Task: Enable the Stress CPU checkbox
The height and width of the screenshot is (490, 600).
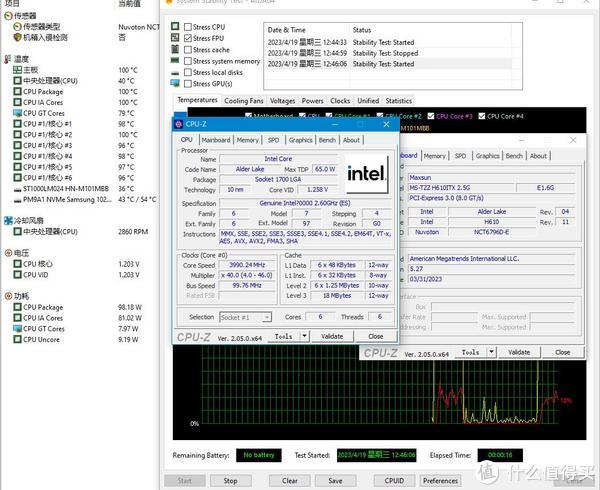Action: coord(188,27)
